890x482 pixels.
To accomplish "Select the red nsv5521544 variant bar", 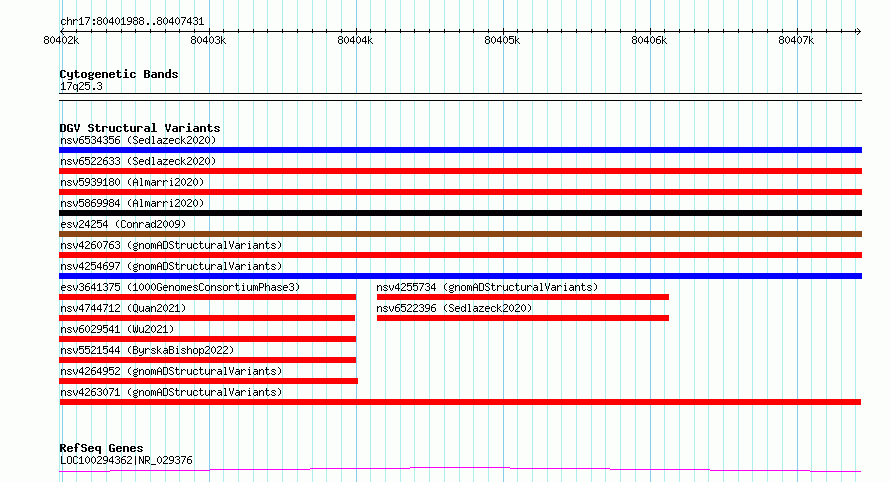I will (208, 360).
